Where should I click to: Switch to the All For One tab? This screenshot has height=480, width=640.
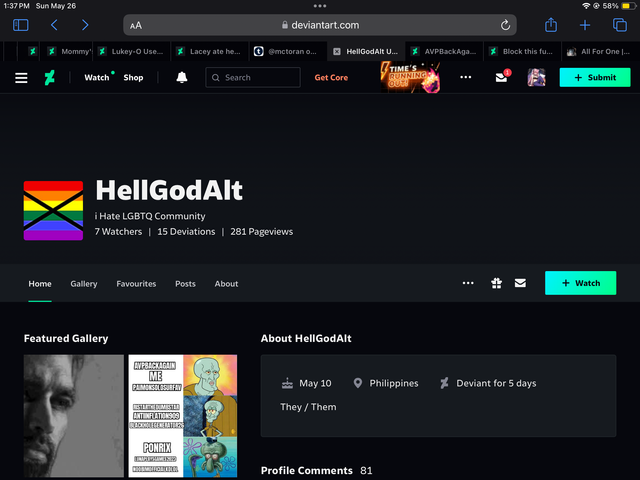(x=600, y=51)
